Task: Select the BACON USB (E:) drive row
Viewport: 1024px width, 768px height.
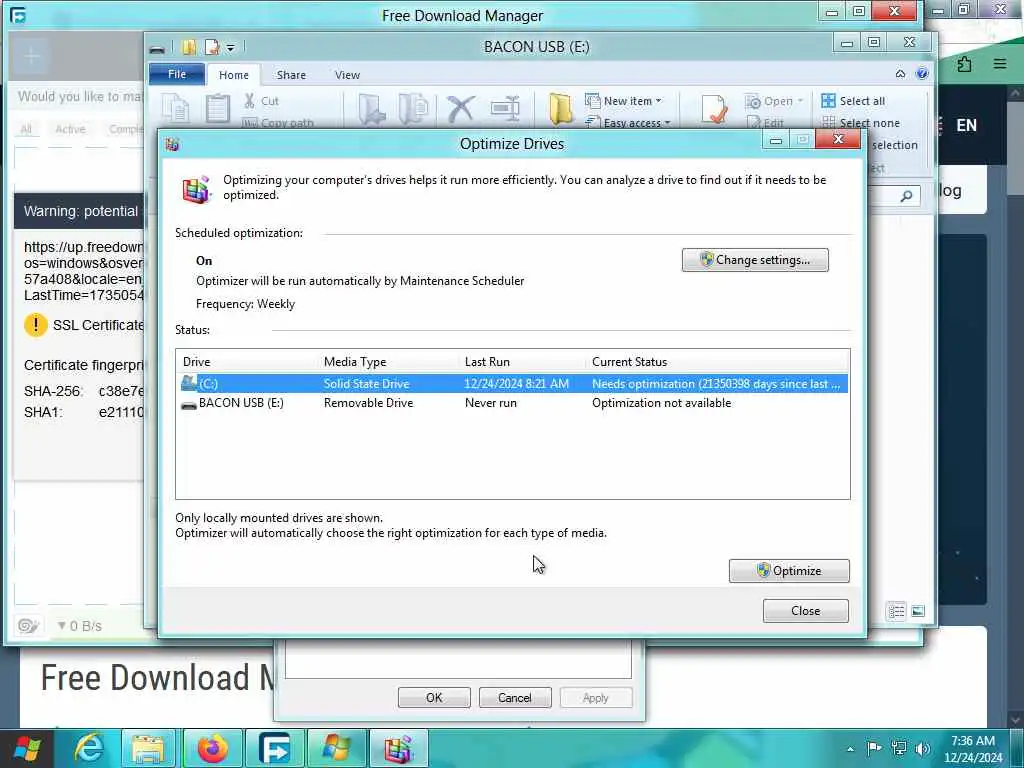Action: click(513, 403)
